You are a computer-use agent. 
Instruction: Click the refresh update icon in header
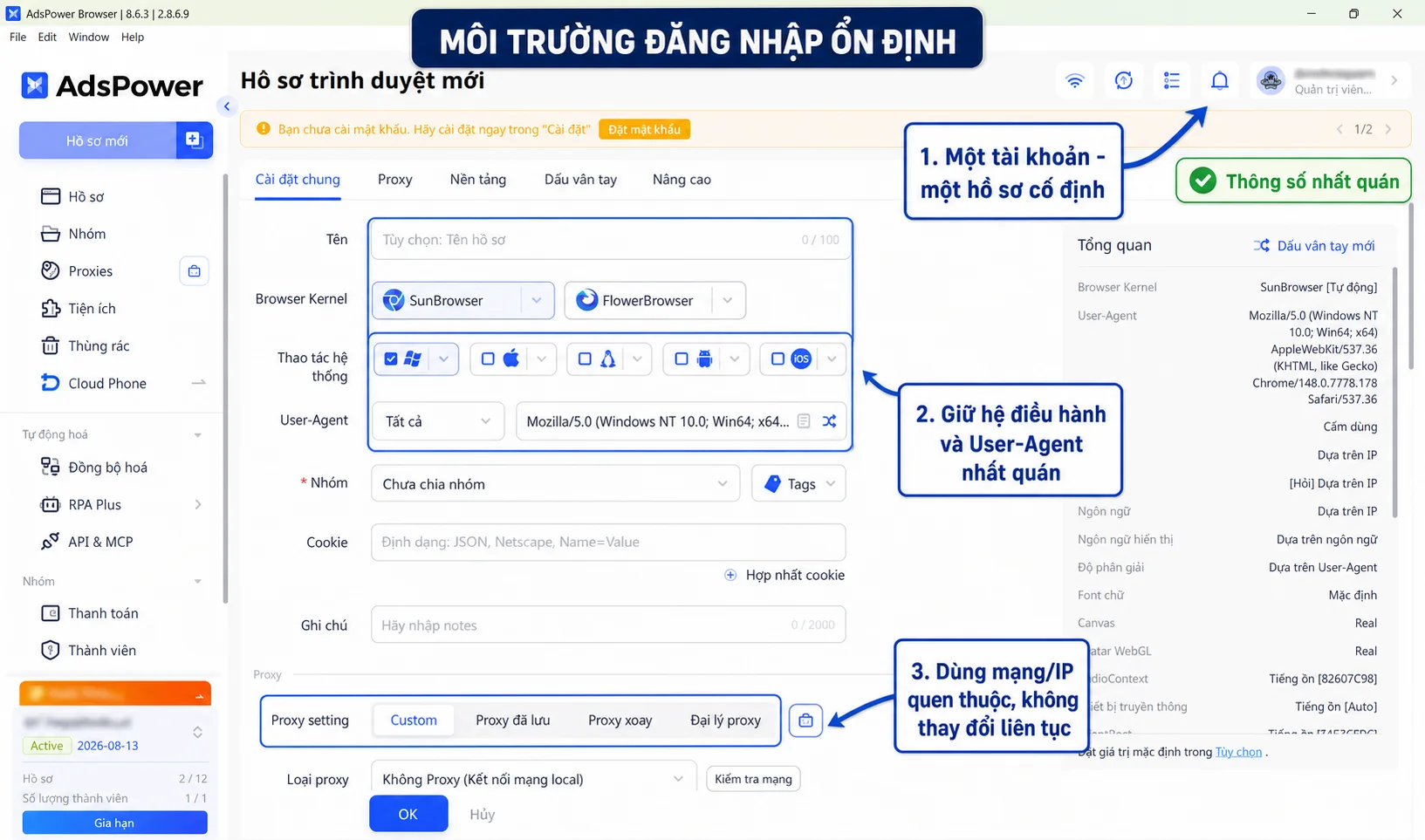(1124, 81)
